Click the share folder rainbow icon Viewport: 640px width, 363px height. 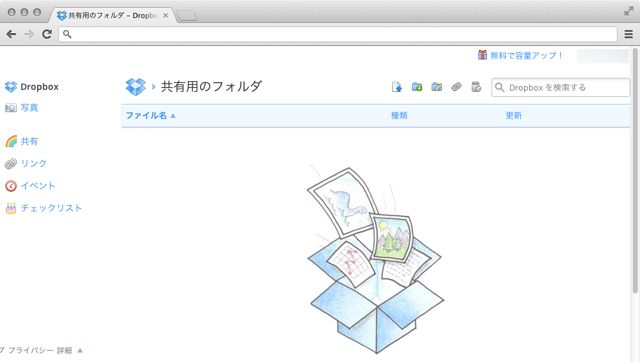[x=437, y=87]
